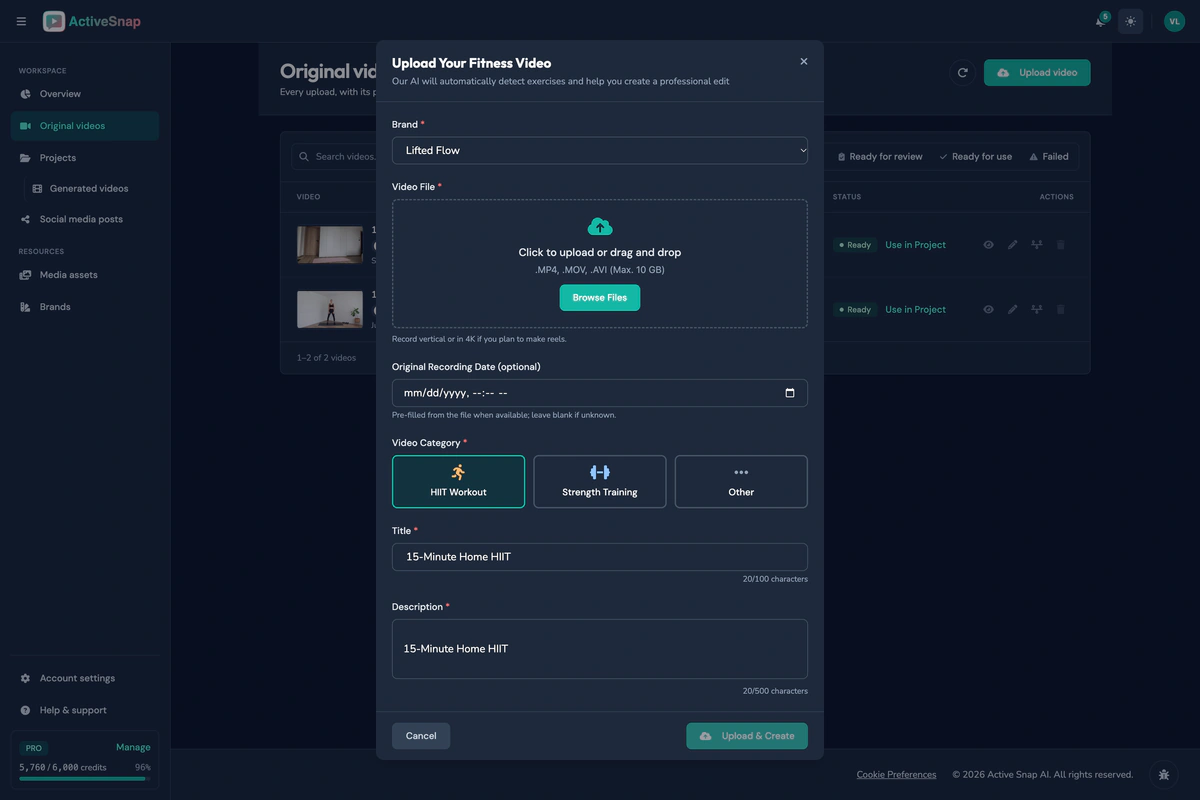Image resolution: width=1200 pixels, height=800 pixels.
Task: Click the workflow icon in first row
Action: coord(1037,245)
